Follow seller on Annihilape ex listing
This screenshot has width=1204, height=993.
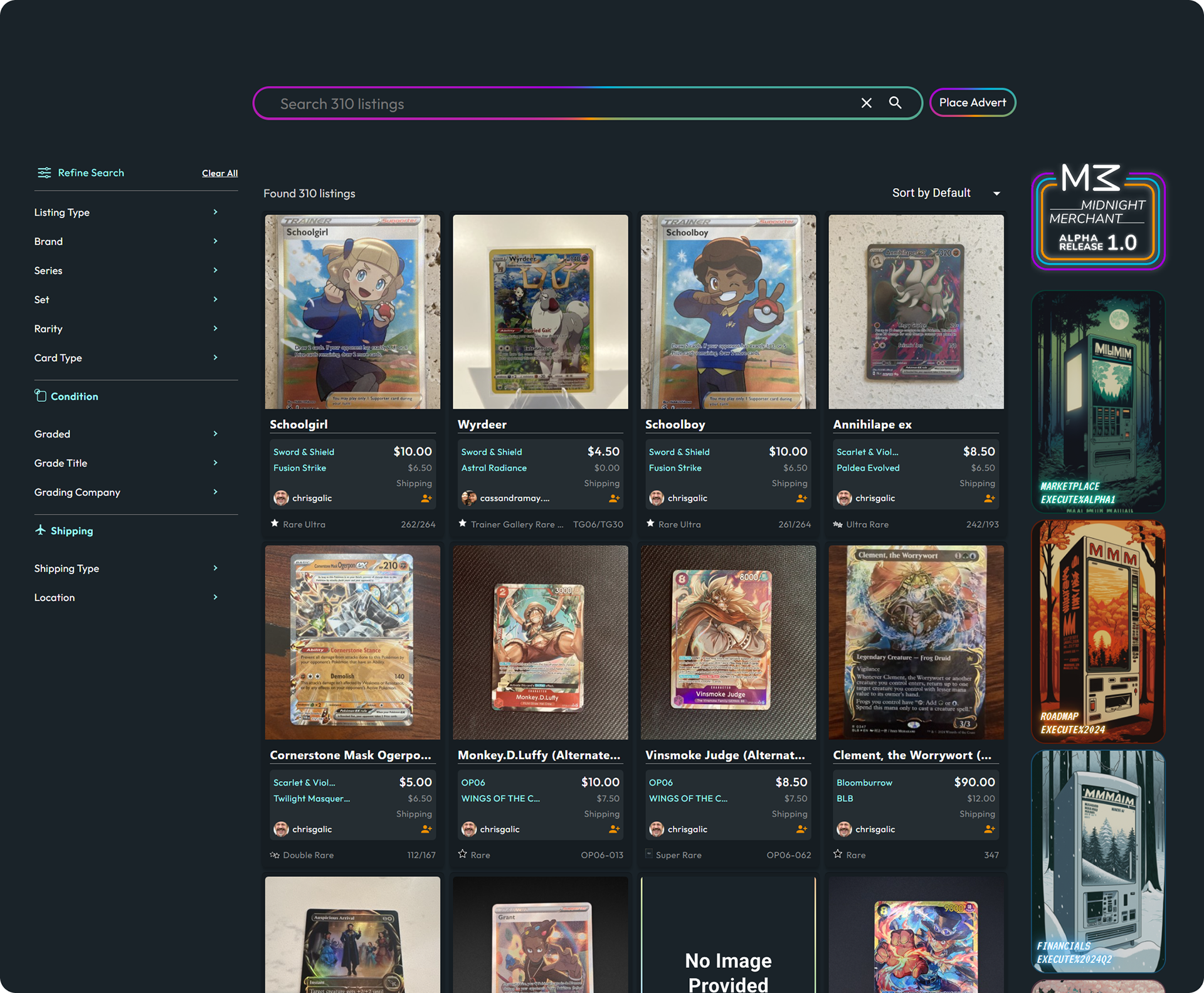[990, 498]
